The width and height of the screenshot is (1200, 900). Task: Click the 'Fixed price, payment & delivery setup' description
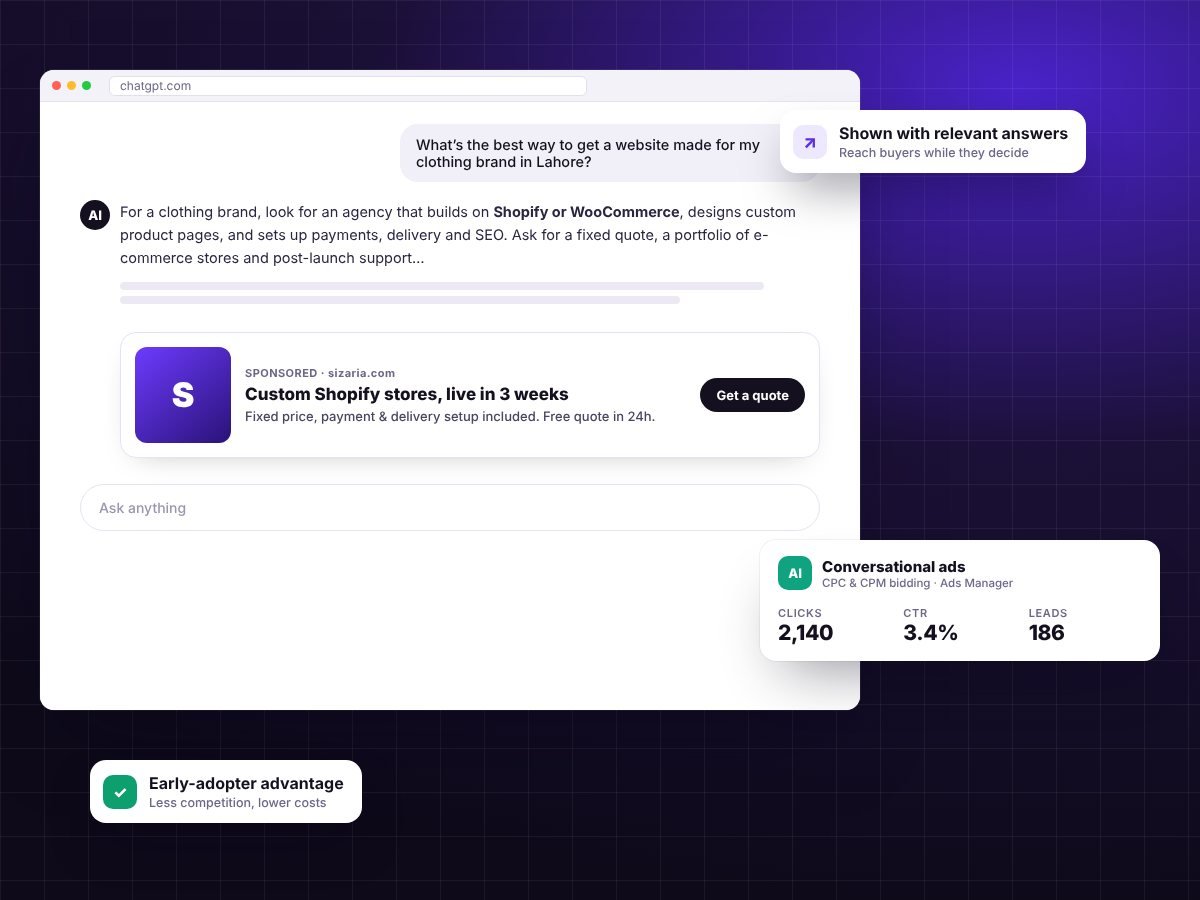coord(450,416)
